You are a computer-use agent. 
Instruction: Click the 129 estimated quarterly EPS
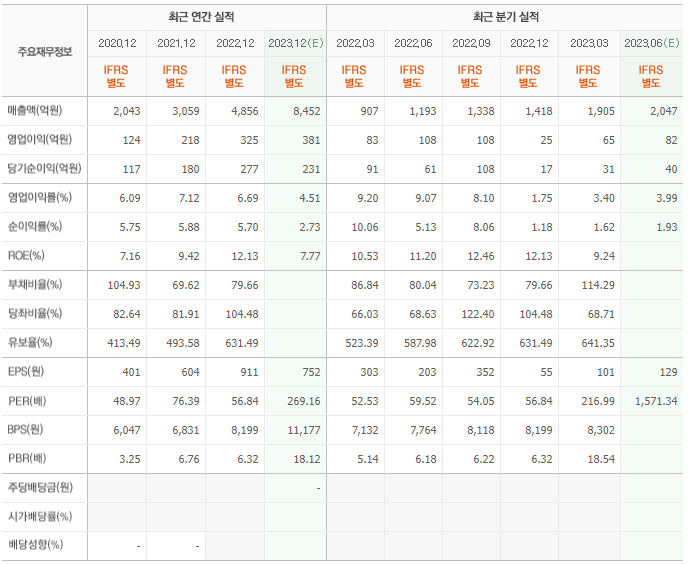click(x=668, y=372)
